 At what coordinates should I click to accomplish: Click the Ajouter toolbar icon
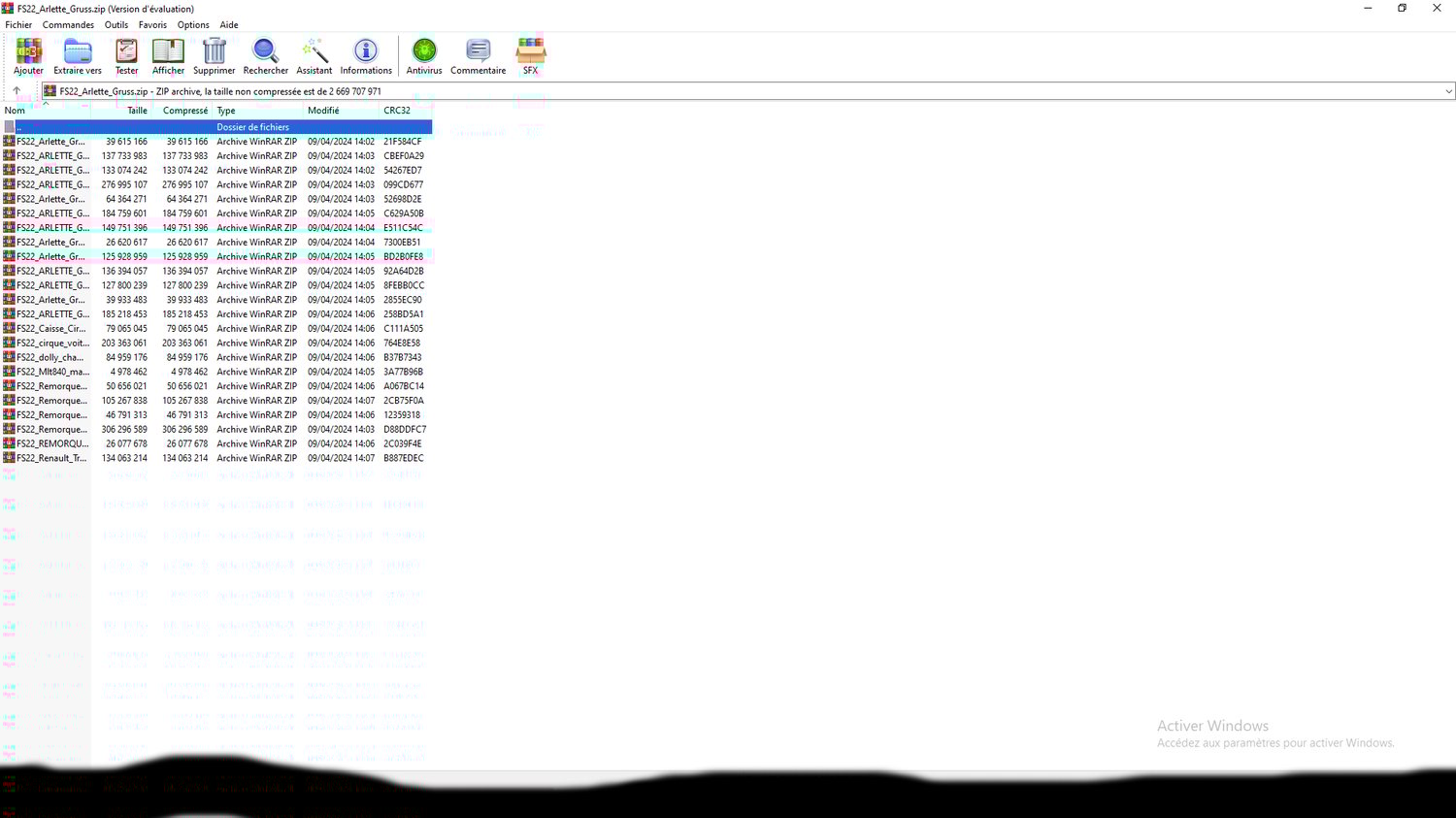(x=28, y=50)
